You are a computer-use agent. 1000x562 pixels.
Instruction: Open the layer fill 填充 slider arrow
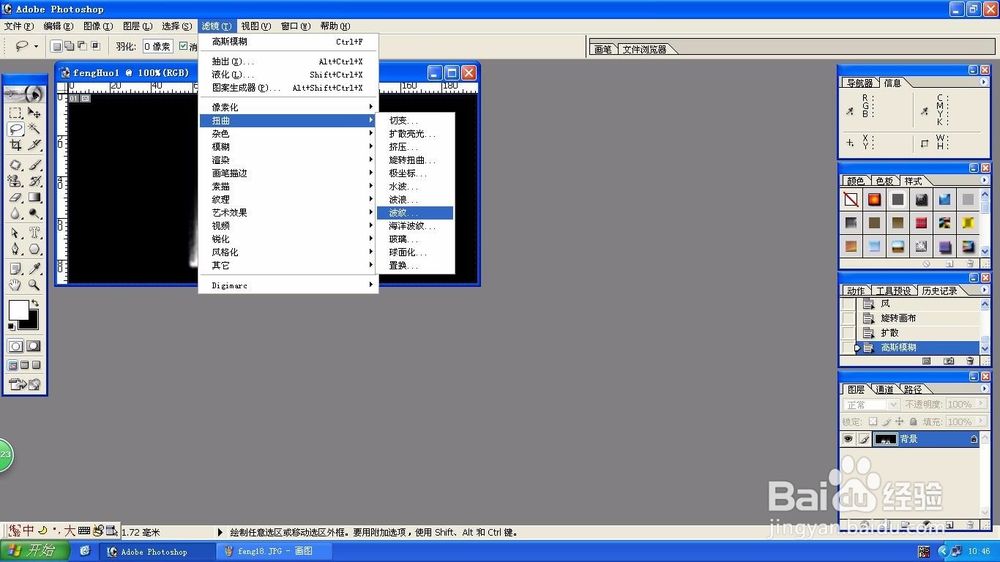pyautogui.click(x=981, y=422)
